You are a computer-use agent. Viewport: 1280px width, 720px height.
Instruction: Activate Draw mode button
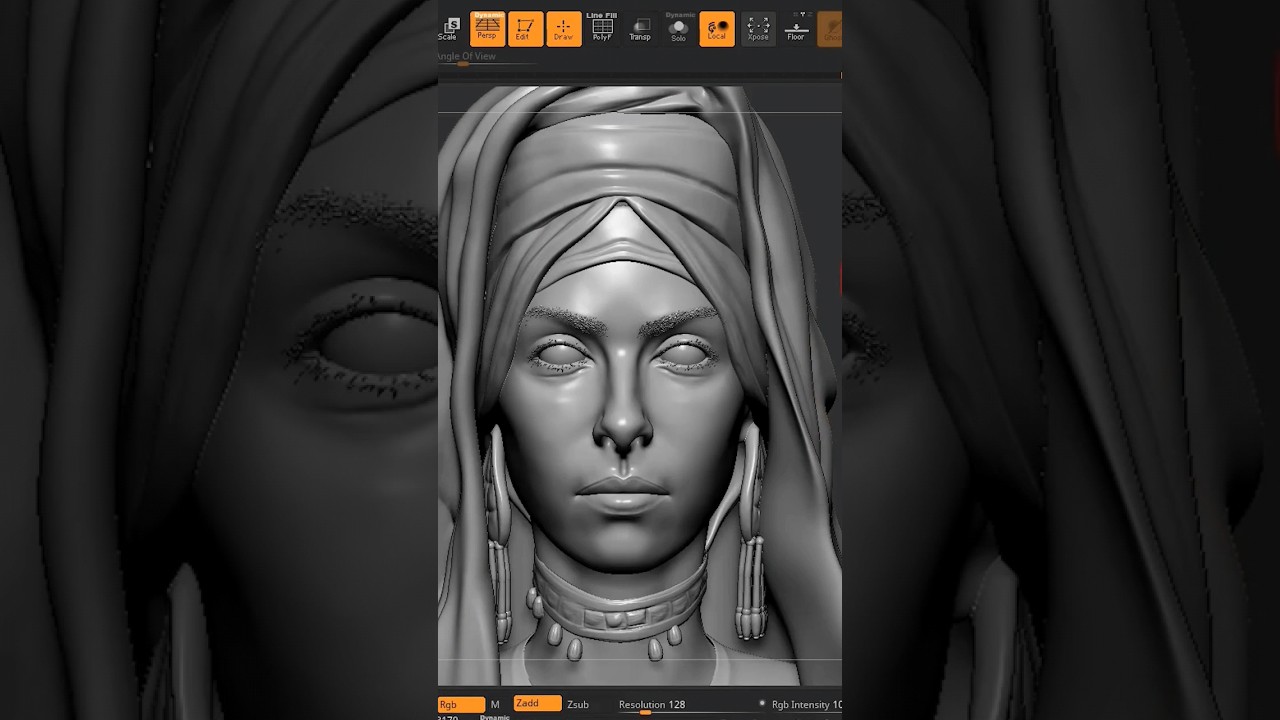(x=563, y=29)
